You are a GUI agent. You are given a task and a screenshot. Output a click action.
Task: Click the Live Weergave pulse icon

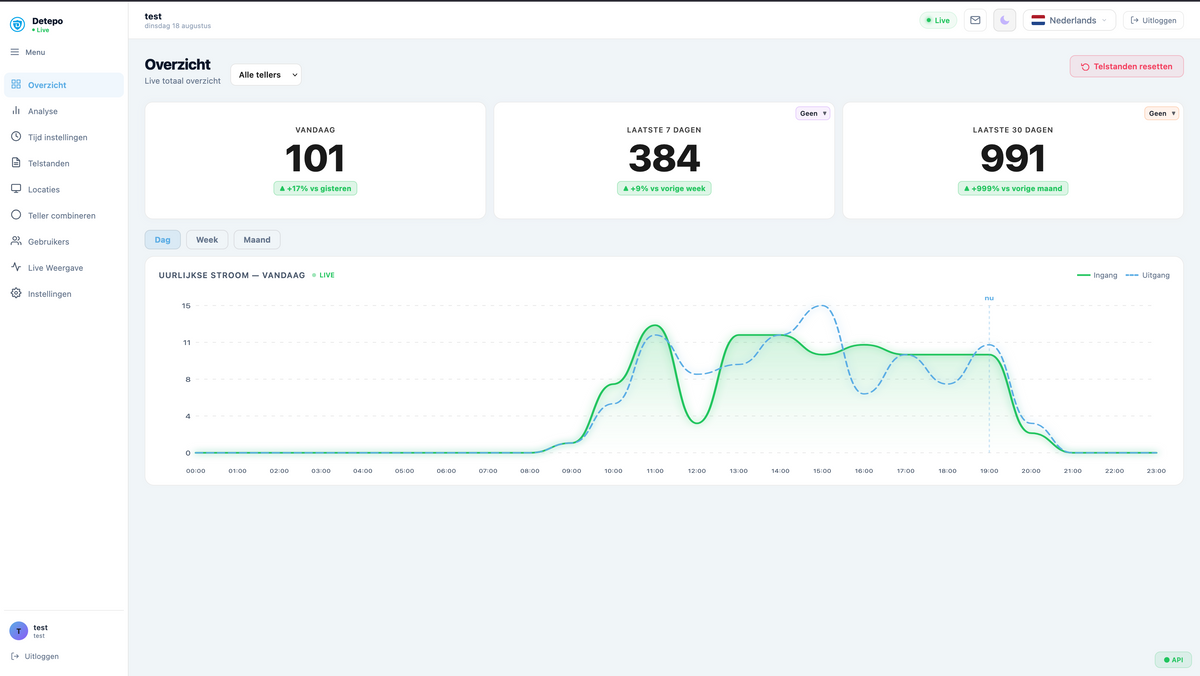click(16, 267)
